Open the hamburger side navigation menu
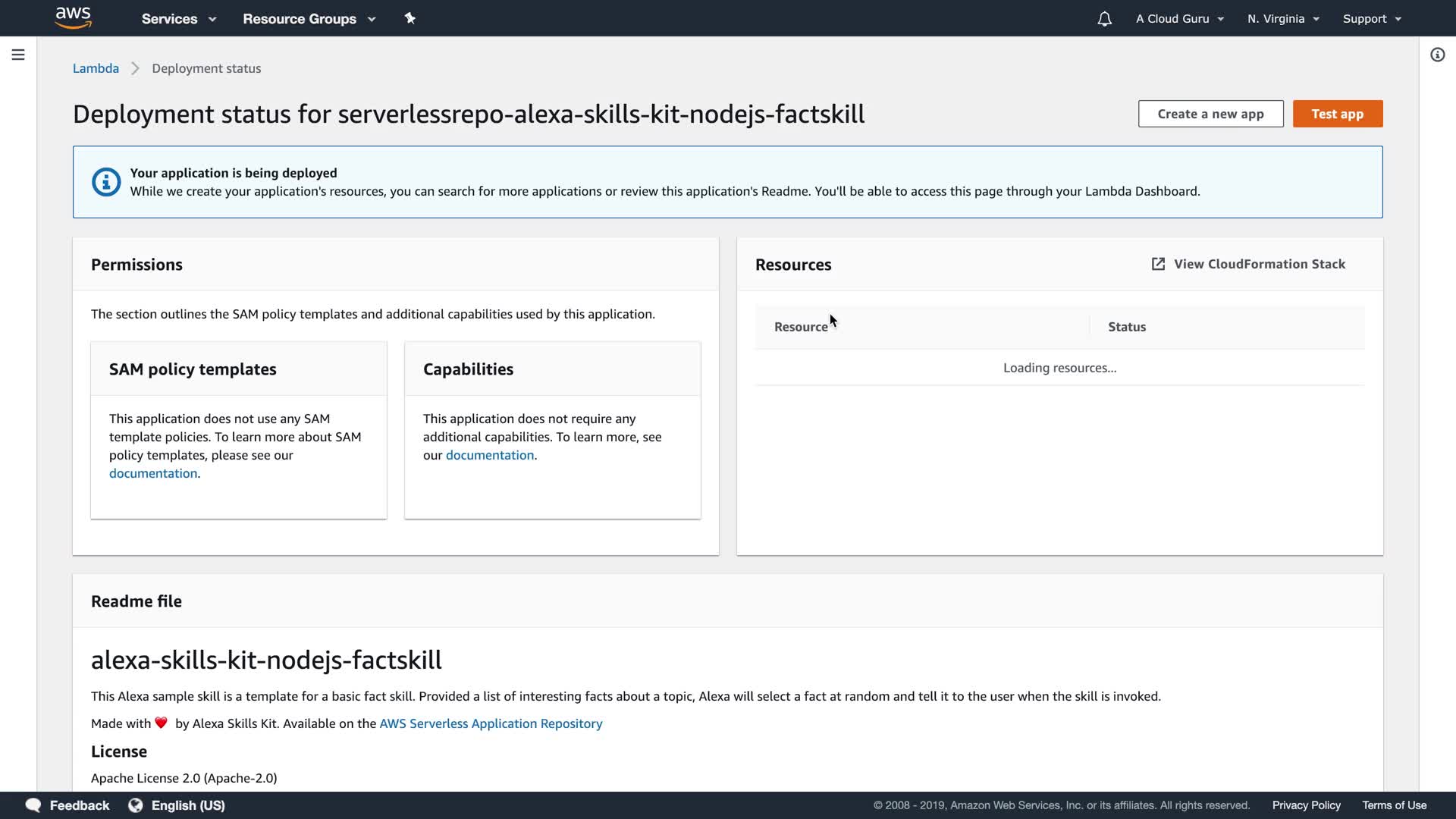1456x819 pixels. click(x=18, y=55)
